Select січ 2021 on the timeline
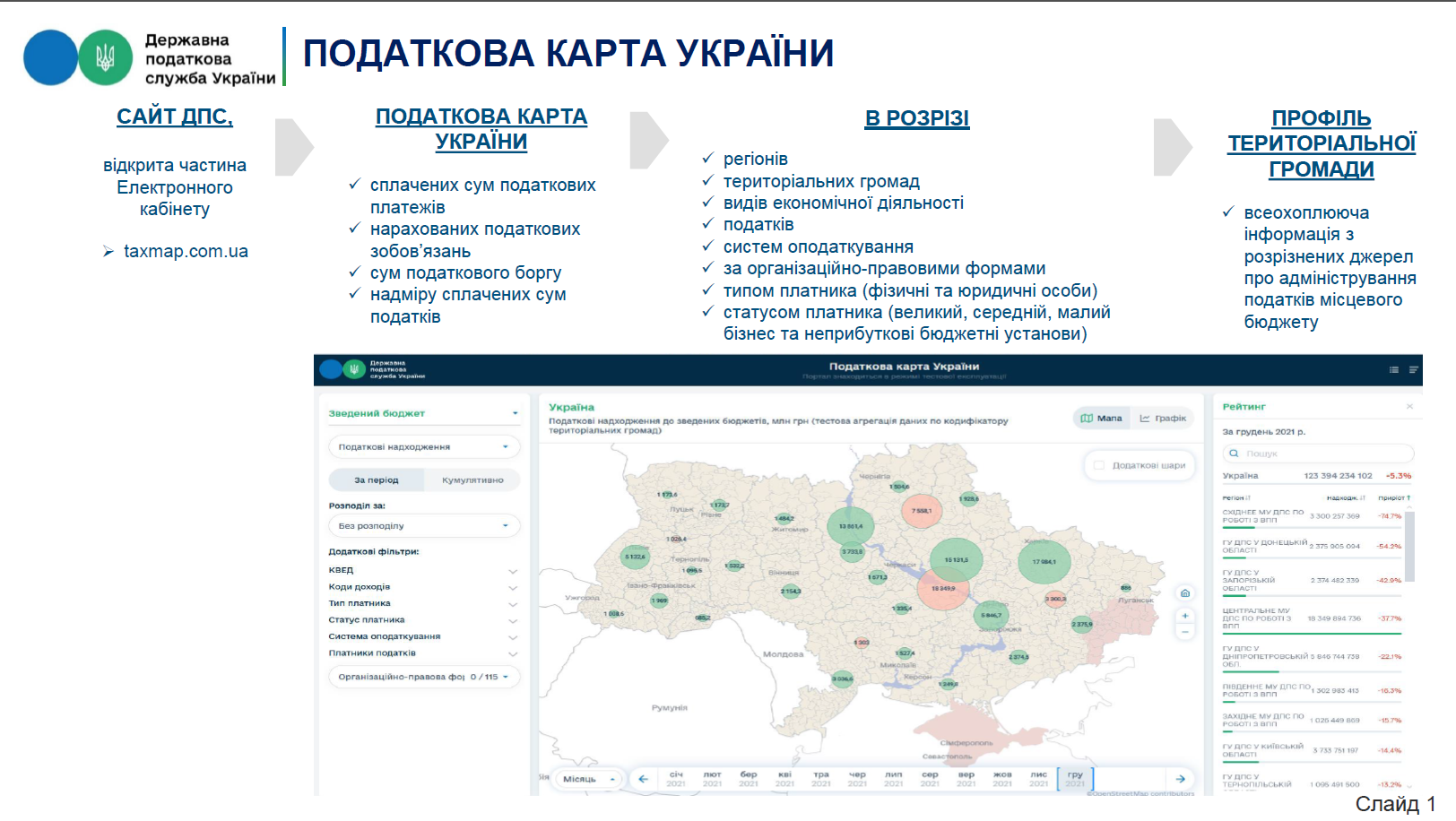1456x821 pixels. [676, 779]
